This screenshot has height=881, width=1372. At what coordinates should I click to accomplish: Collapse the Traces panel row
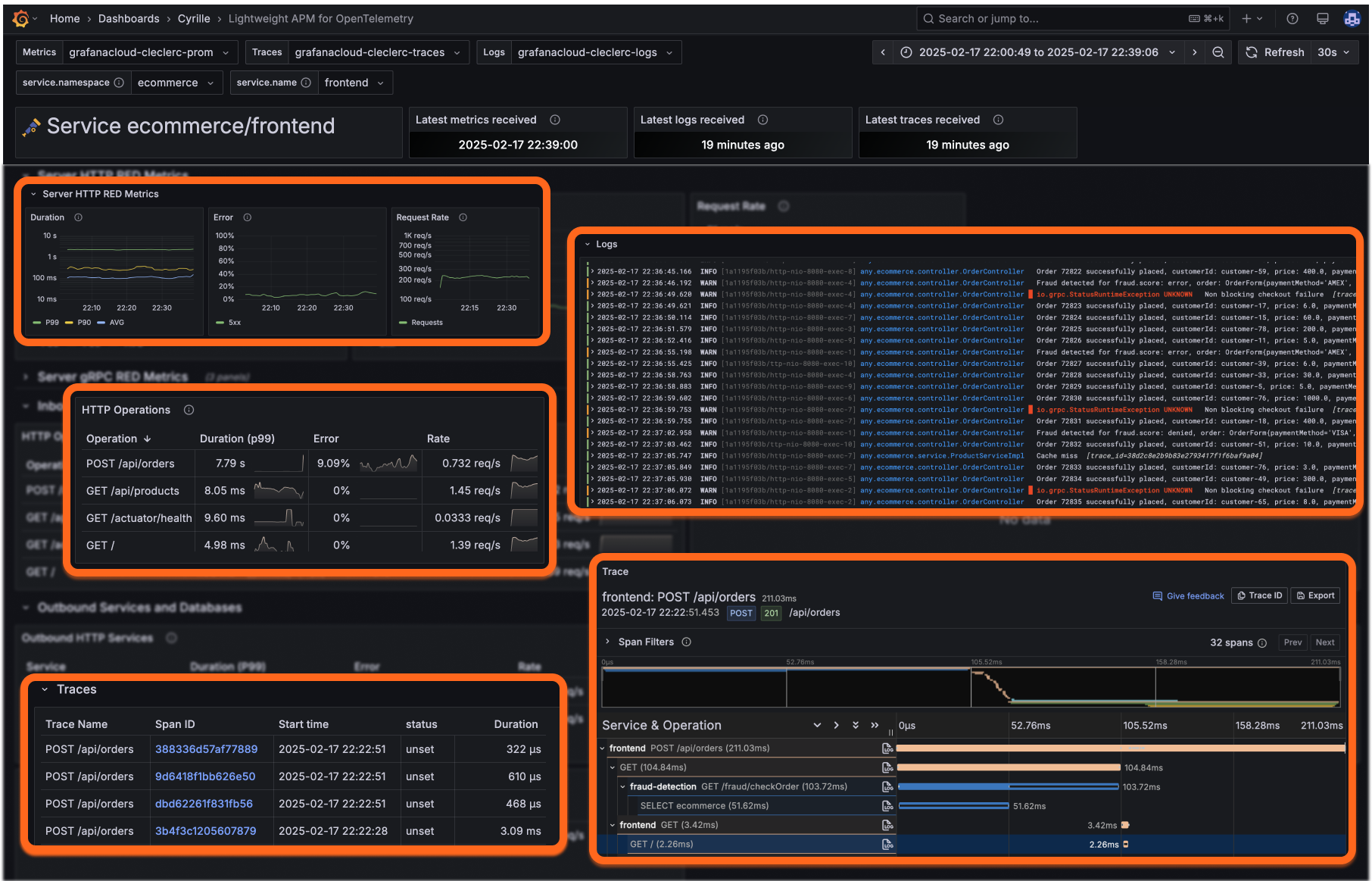[x=45, y=689]
